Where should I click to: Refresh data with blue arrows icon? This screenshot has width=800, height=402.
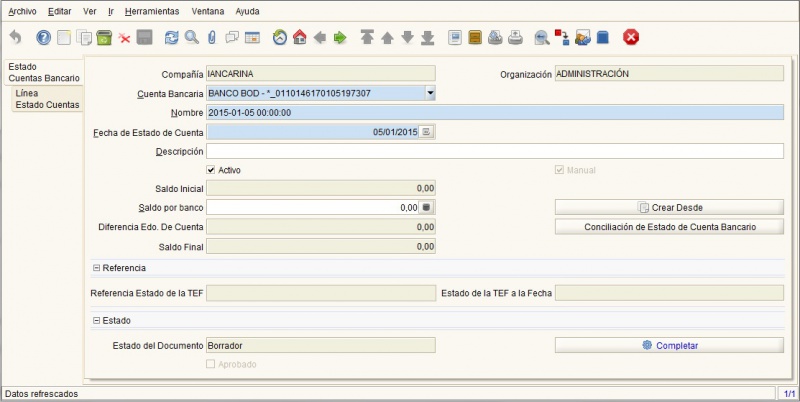tap(171, 37)
